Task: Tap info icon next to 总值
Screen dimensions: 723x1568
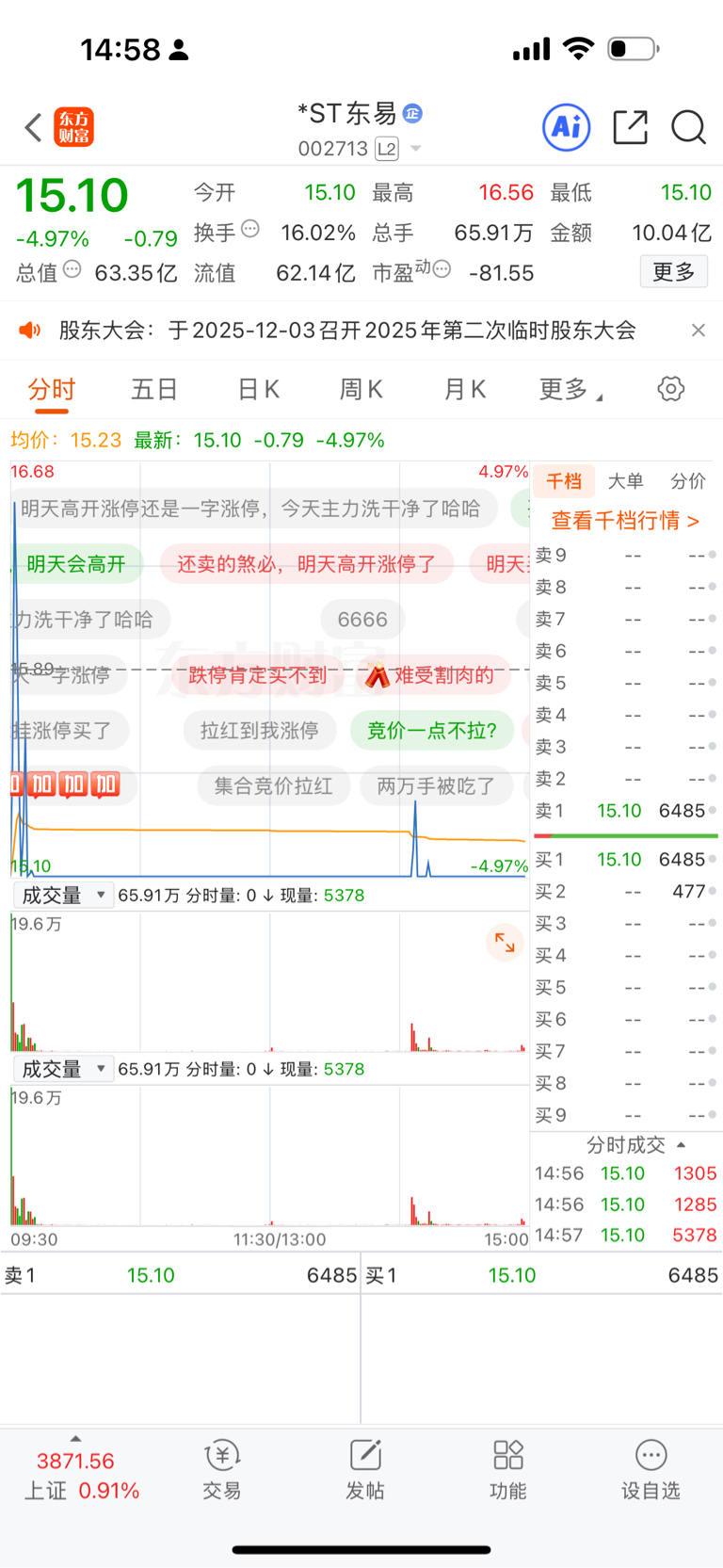Action: [x=72, y=268]
